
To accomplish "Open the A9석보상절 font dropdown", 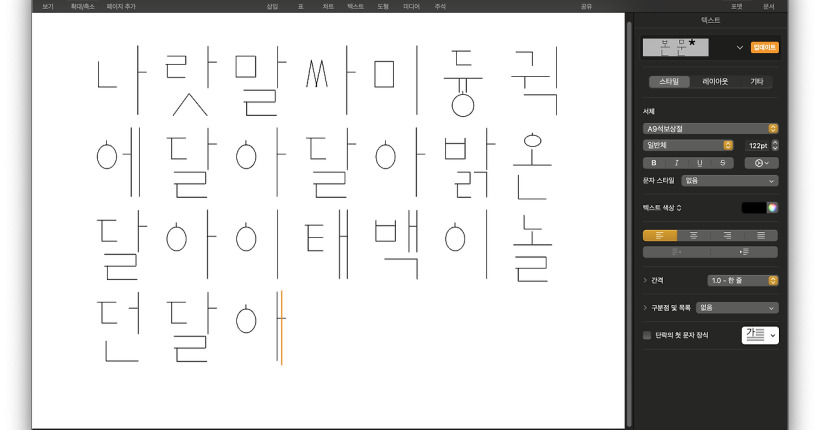I will [710, 128].
